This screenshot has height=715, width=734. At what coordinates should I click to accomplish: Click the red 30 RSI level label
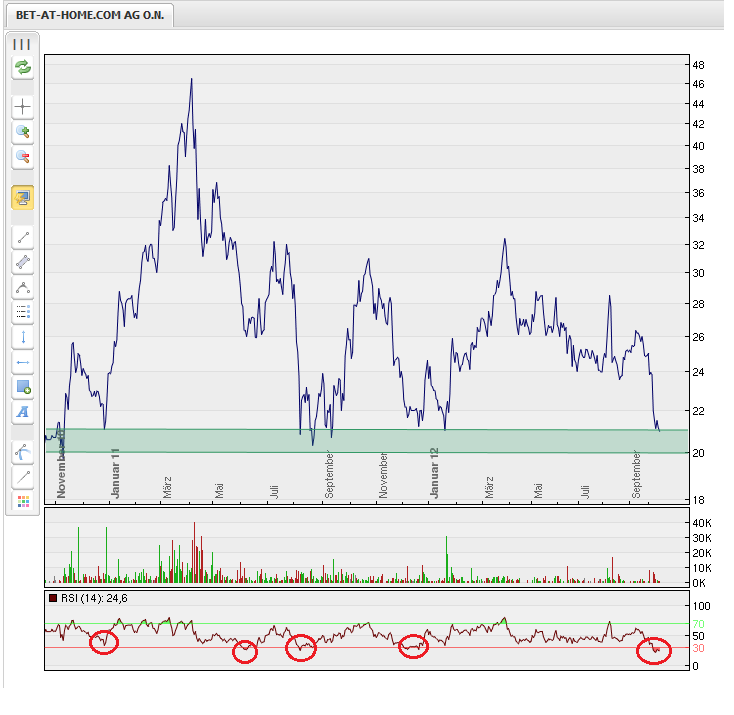[698, 648]
